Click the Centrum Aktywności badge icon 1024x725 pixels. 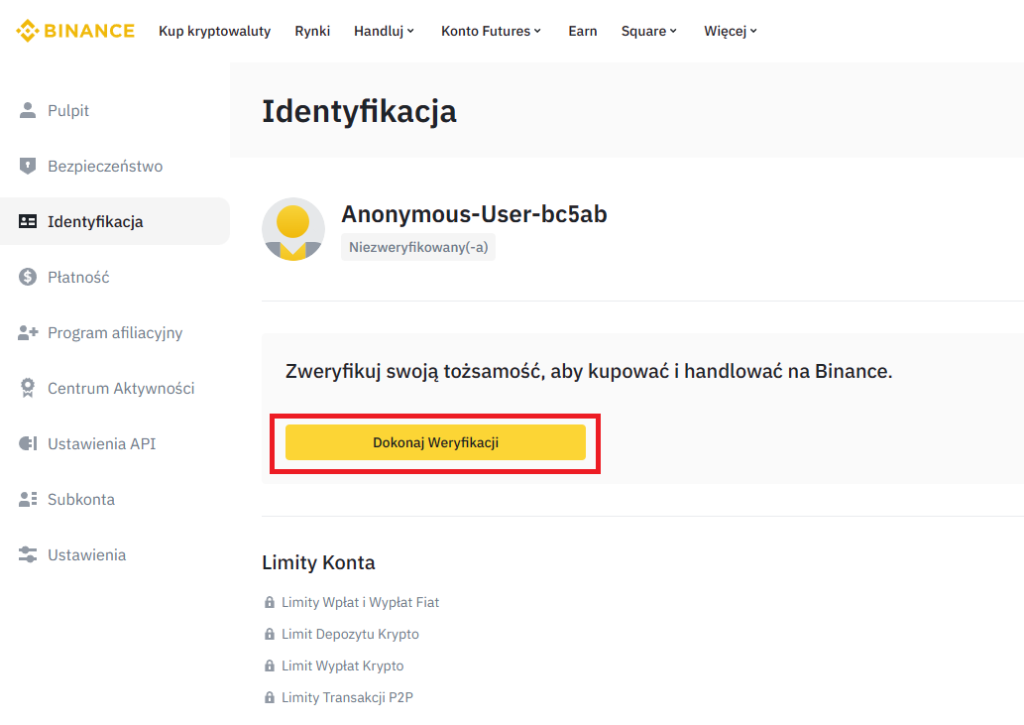[x=27, y=388]
